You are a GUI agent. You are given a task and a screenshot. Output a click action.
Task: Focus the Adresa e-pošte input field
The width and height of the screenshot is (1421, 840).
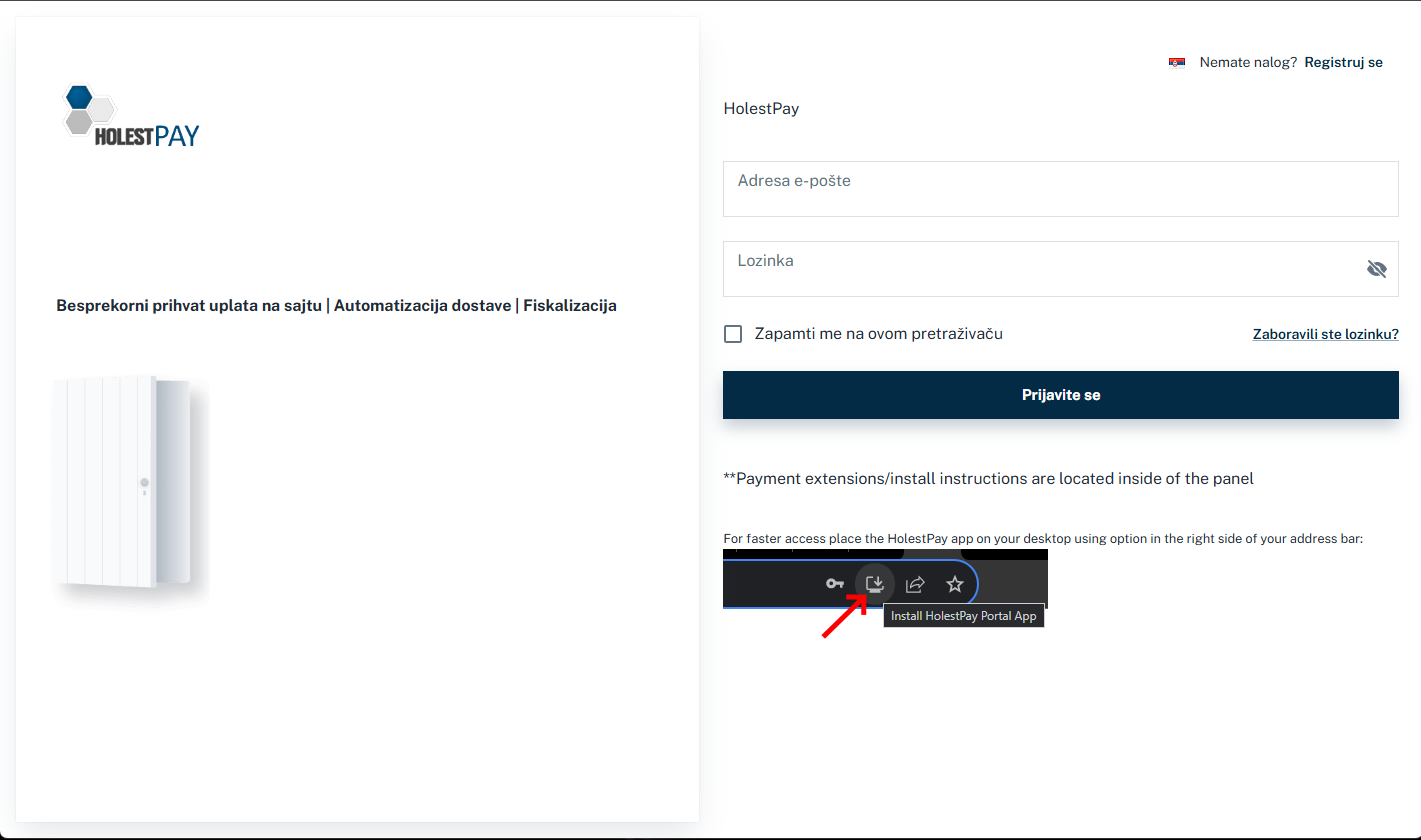(x=1060, y=189)
